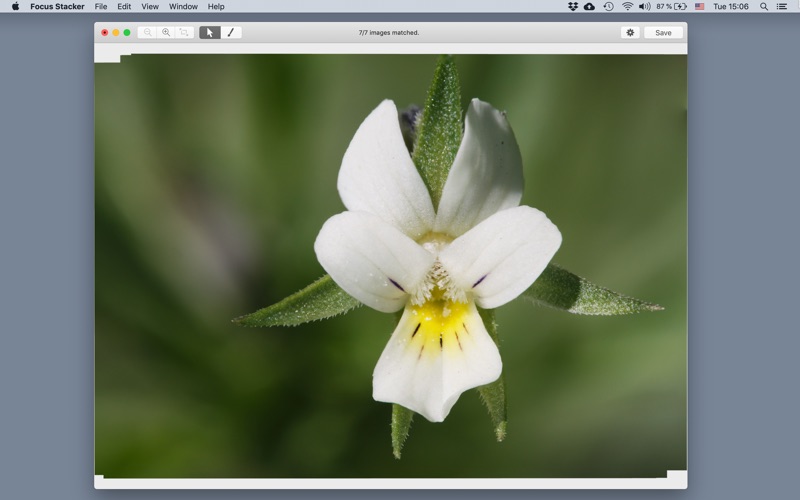Click the yellow minimize window button
Screen dimensions: 800x500
(116, 32)
